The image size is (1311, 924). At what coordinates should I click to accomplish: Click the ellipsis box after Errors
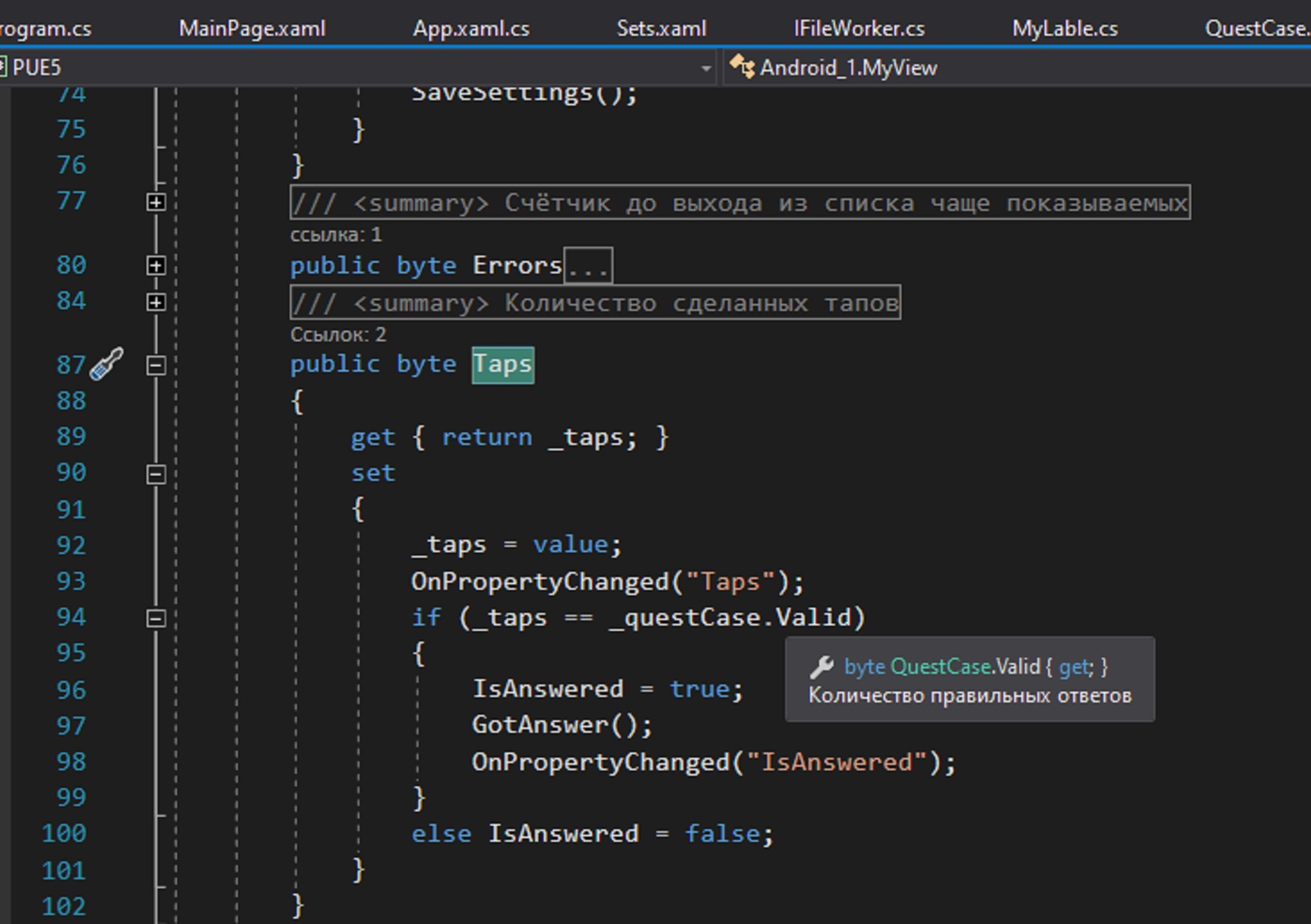pyautogui.click(x=588, y=266)
